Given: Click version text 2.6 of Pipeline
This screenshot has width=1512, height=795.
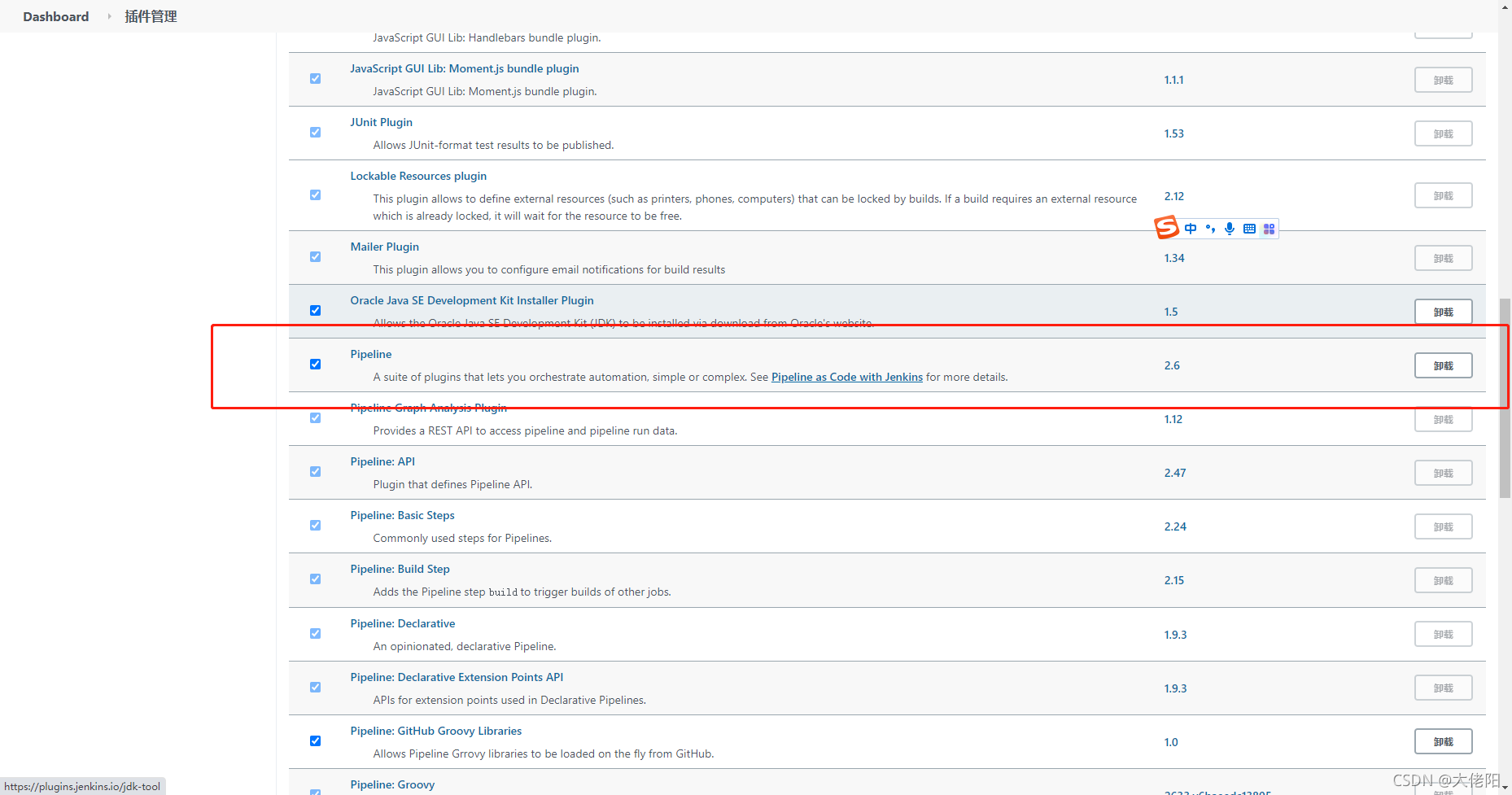Looking at the screenshot, I should click(x=1172, y=365).
